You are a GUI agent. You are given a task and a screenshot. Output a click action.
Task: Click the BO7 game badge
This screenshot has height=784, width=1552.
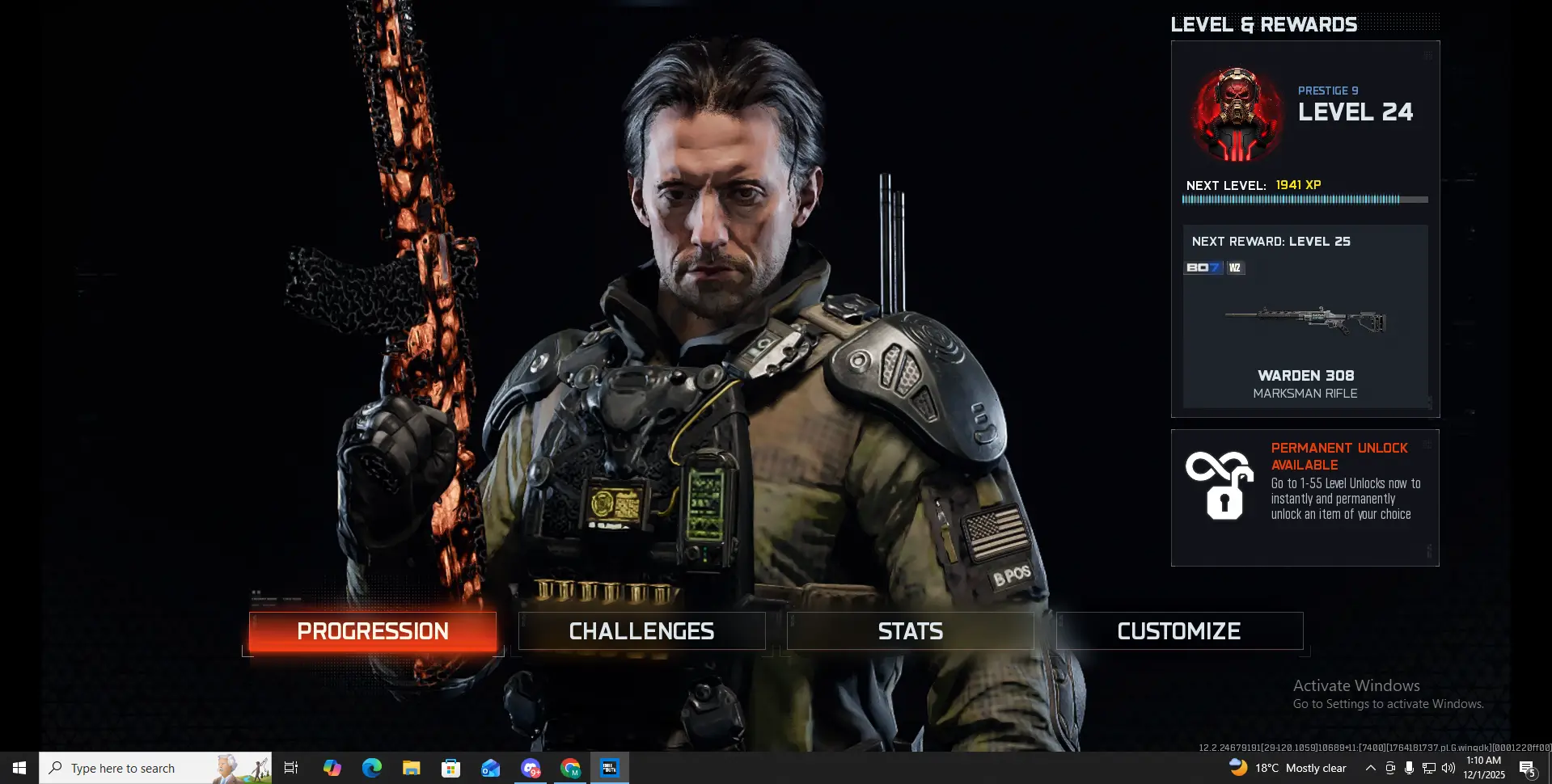tap(1203, 268)
